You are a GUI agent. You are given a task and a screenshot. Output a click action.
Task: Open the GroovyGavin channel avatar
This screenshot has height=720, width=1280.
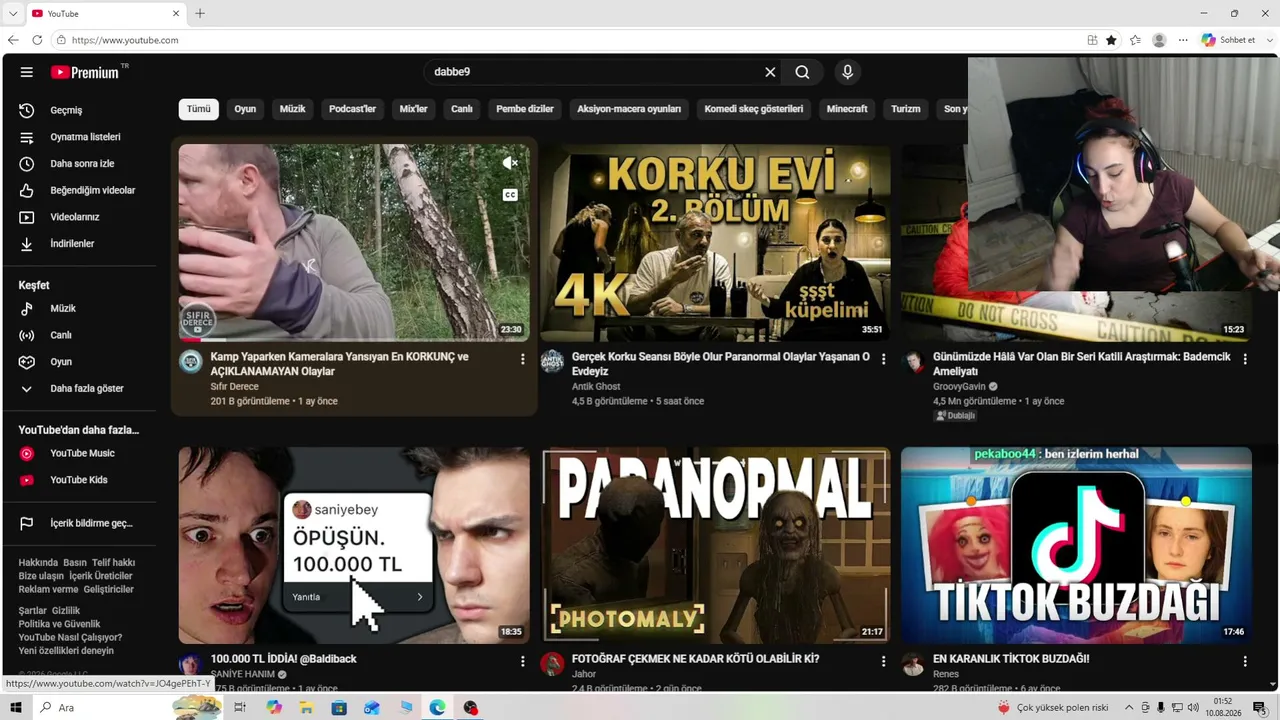point(913,362)
